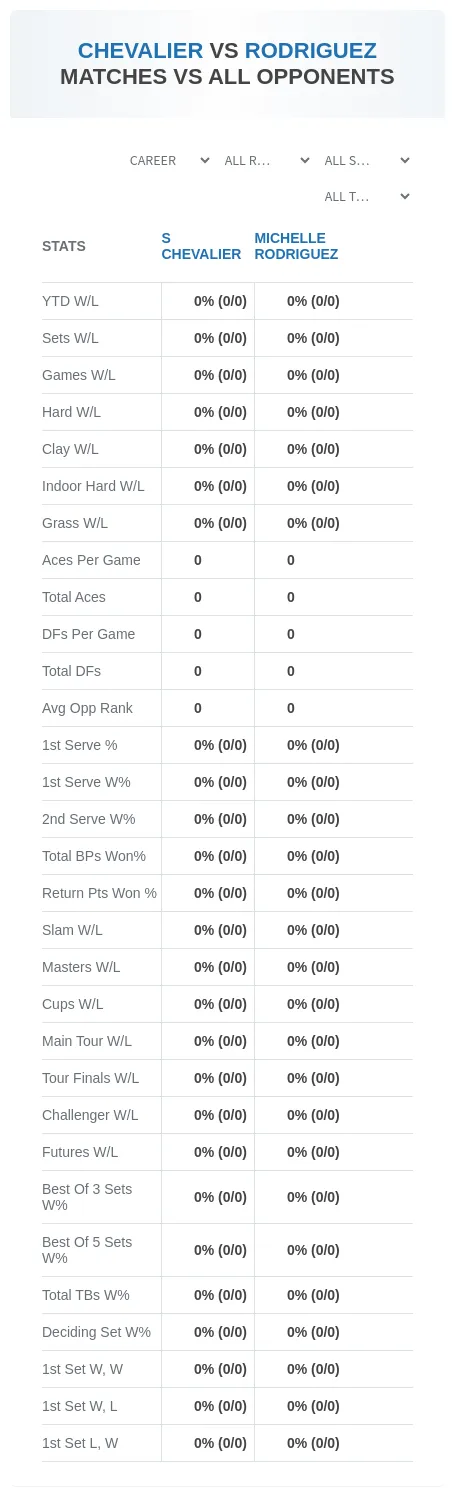Open the CAREER period dropdown
Viewport: 455px width, 1496px height.
click(x=169, y=161)
